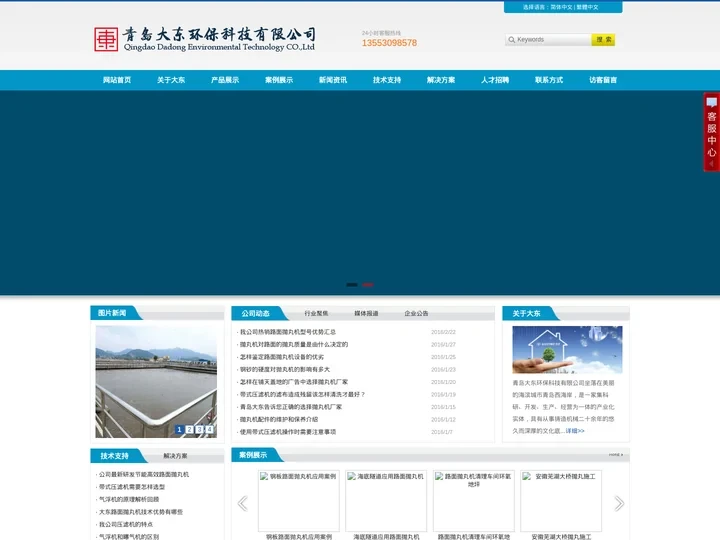The width and height of the screenshot is (720, 540).
Task: Open 人才招聘 in navigation bar
Action: coord(495,80)
